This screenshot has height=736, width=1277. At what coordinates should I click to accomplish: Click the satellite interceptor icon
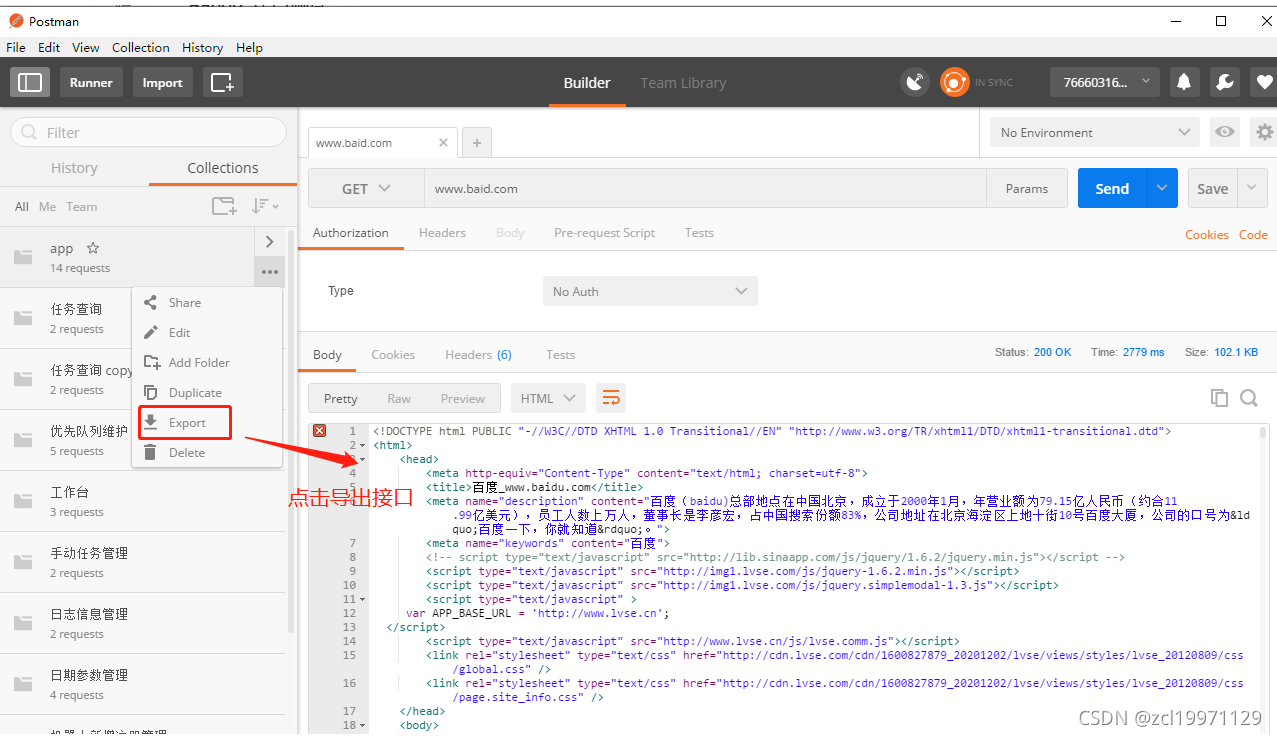click(x=915, y=82)
